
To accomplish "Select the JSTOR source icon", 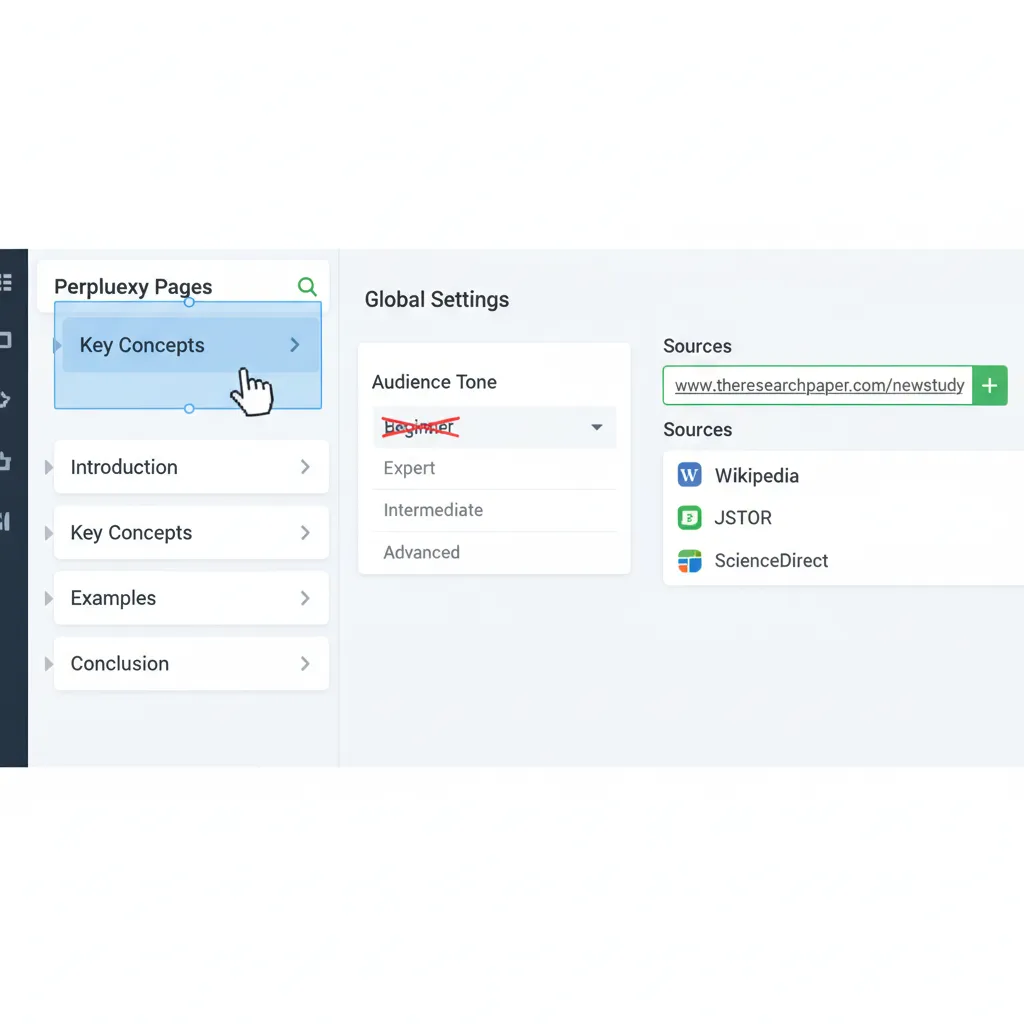I will pyautogui.click(x=688, y=518).
